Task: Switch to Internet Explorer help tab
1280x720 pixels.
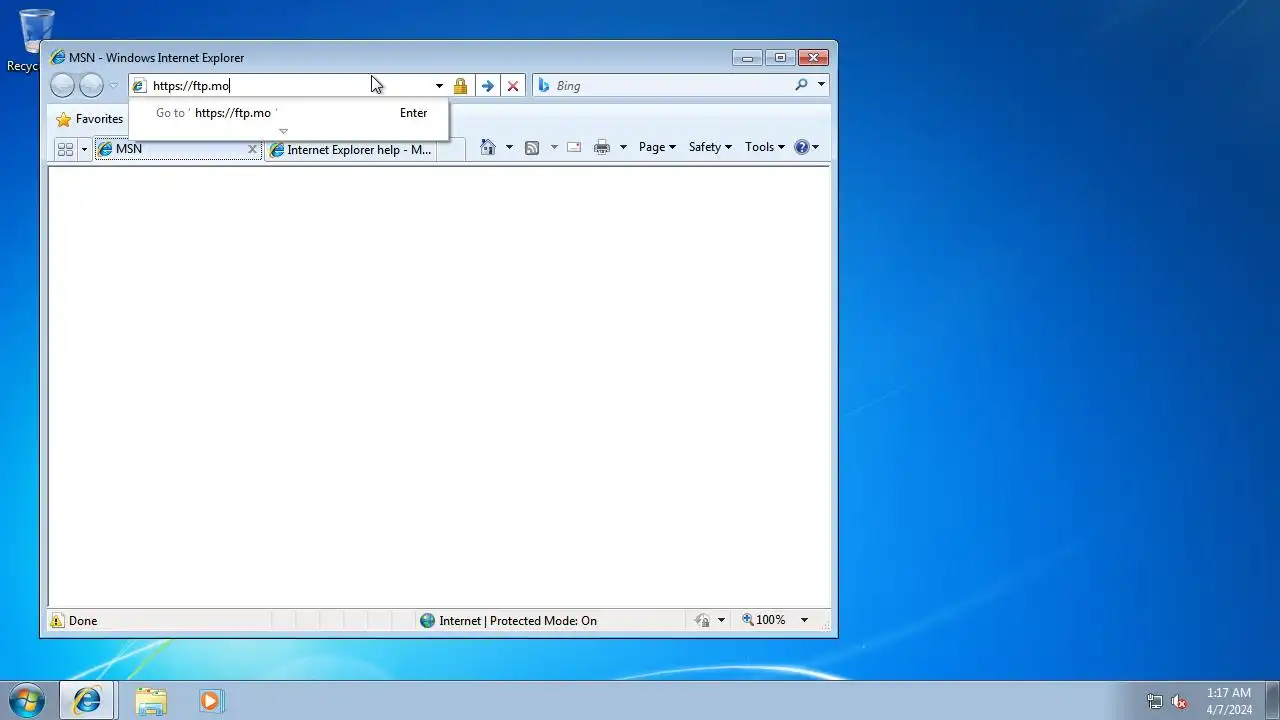Action: (350, 150)
